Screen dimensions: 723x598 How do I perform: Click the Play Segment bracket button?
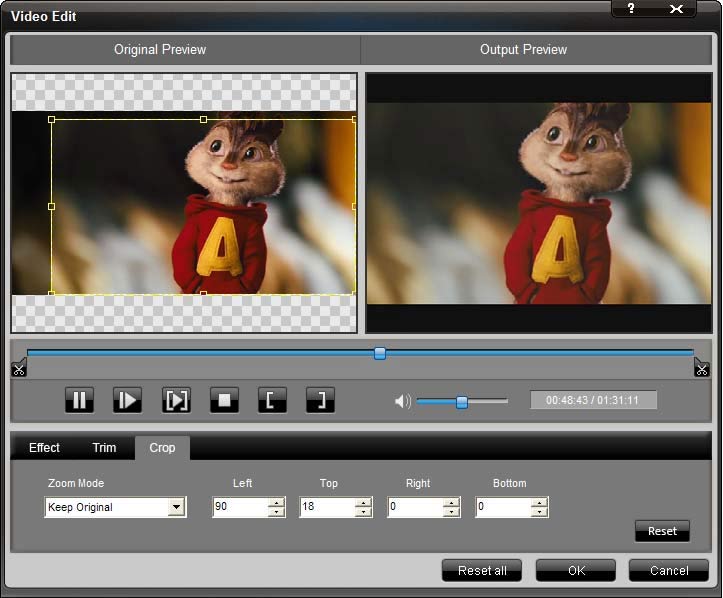click(x=176, y=401)
